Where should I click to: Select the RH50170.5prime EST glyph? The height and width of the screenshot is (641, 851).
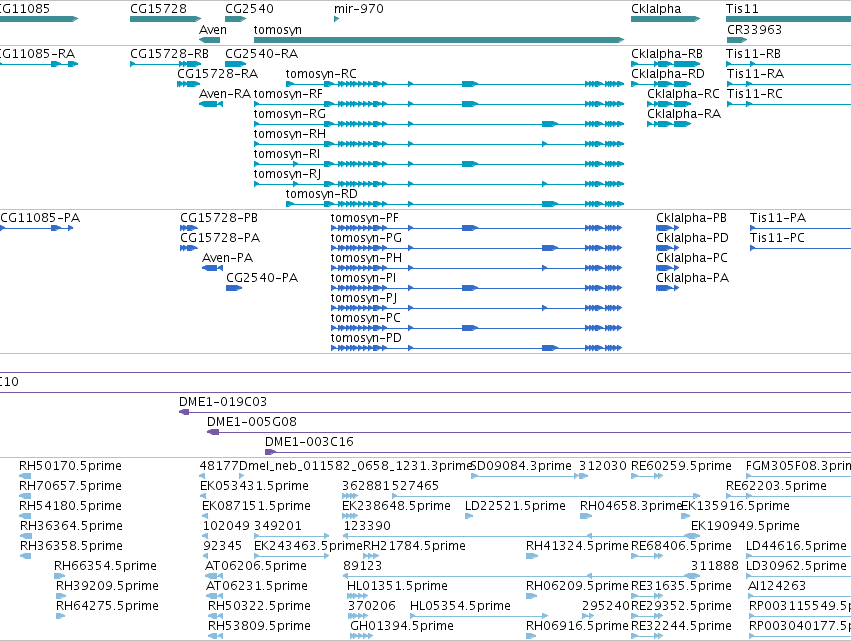25,476
